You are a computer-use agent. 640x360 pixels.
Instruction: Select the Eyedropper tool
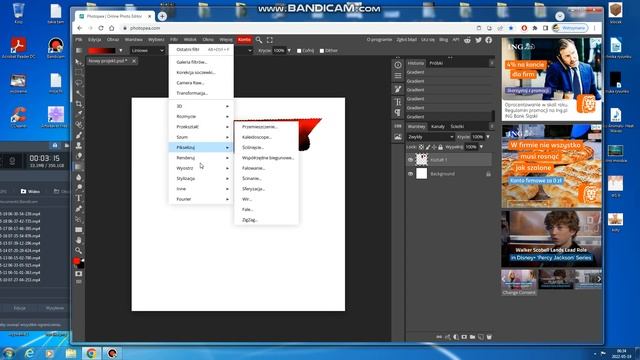pos(79,114)
